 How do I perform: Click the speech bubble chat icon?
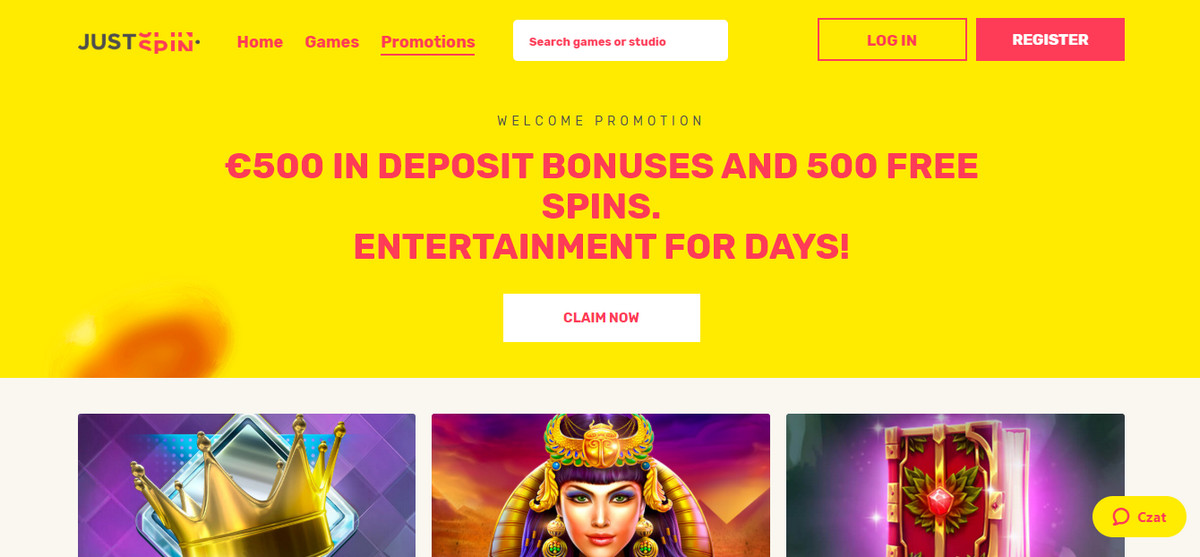pos(1121,517)
